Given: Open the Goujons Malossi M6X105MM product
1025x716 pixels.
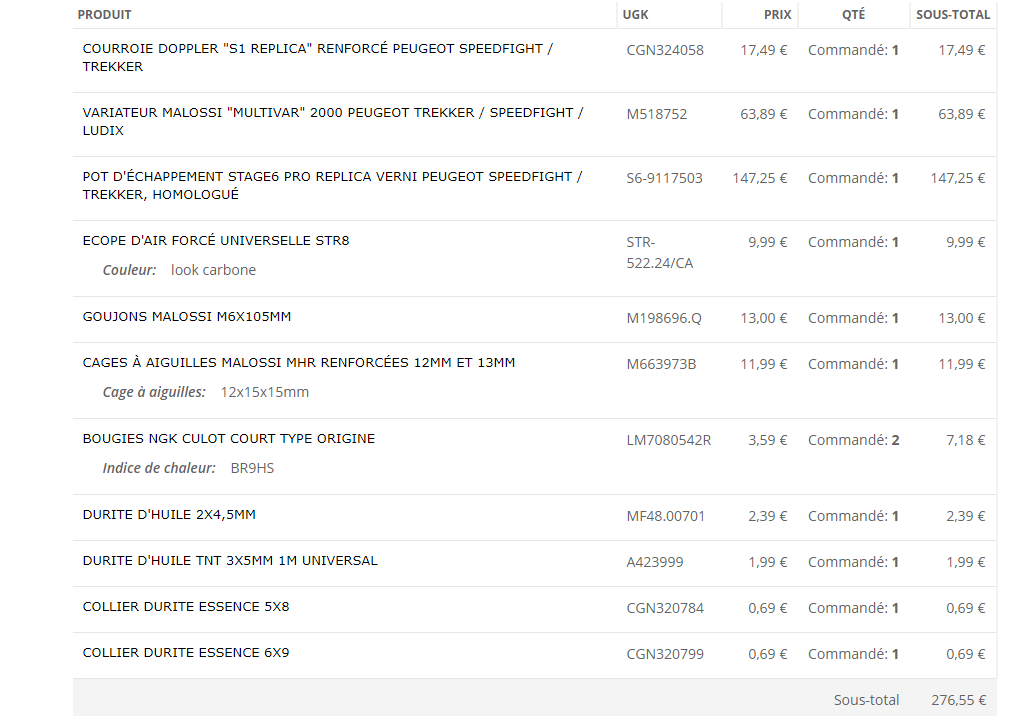Looking at the screenshot, I should [x=187, y=316].
